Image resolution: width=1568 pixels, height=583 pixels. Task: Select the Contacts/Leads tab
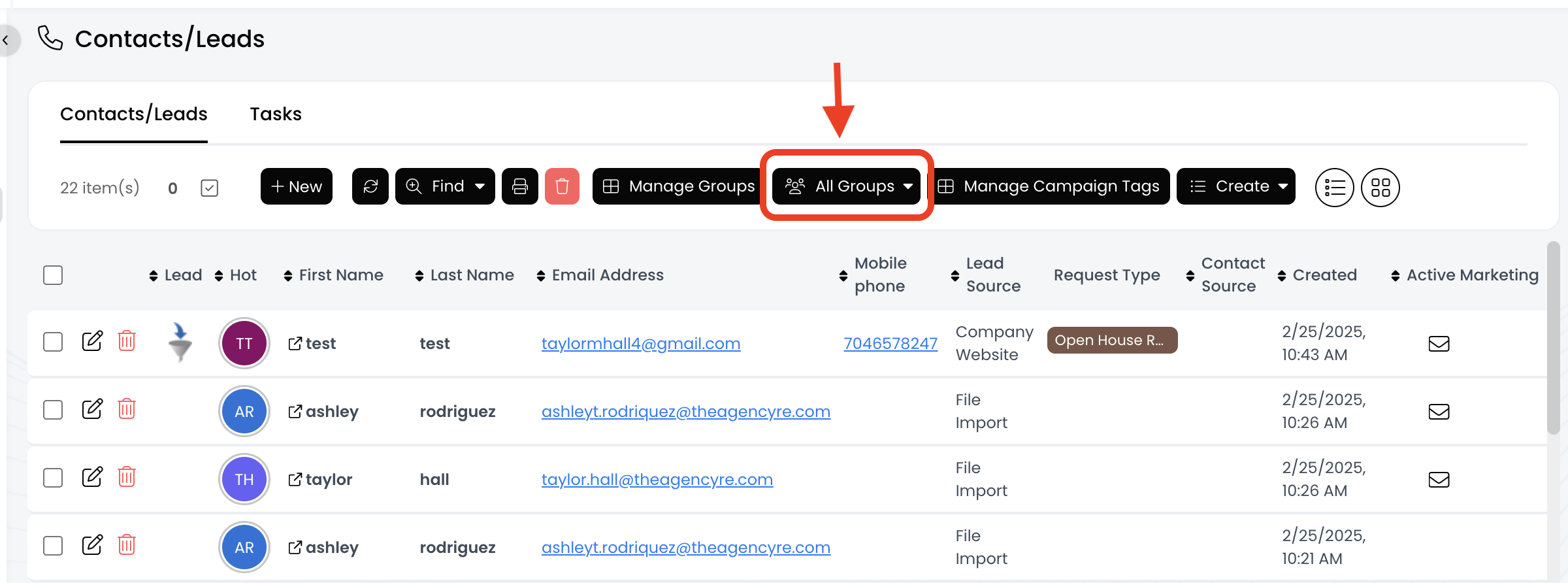click(x=134, y=114)
